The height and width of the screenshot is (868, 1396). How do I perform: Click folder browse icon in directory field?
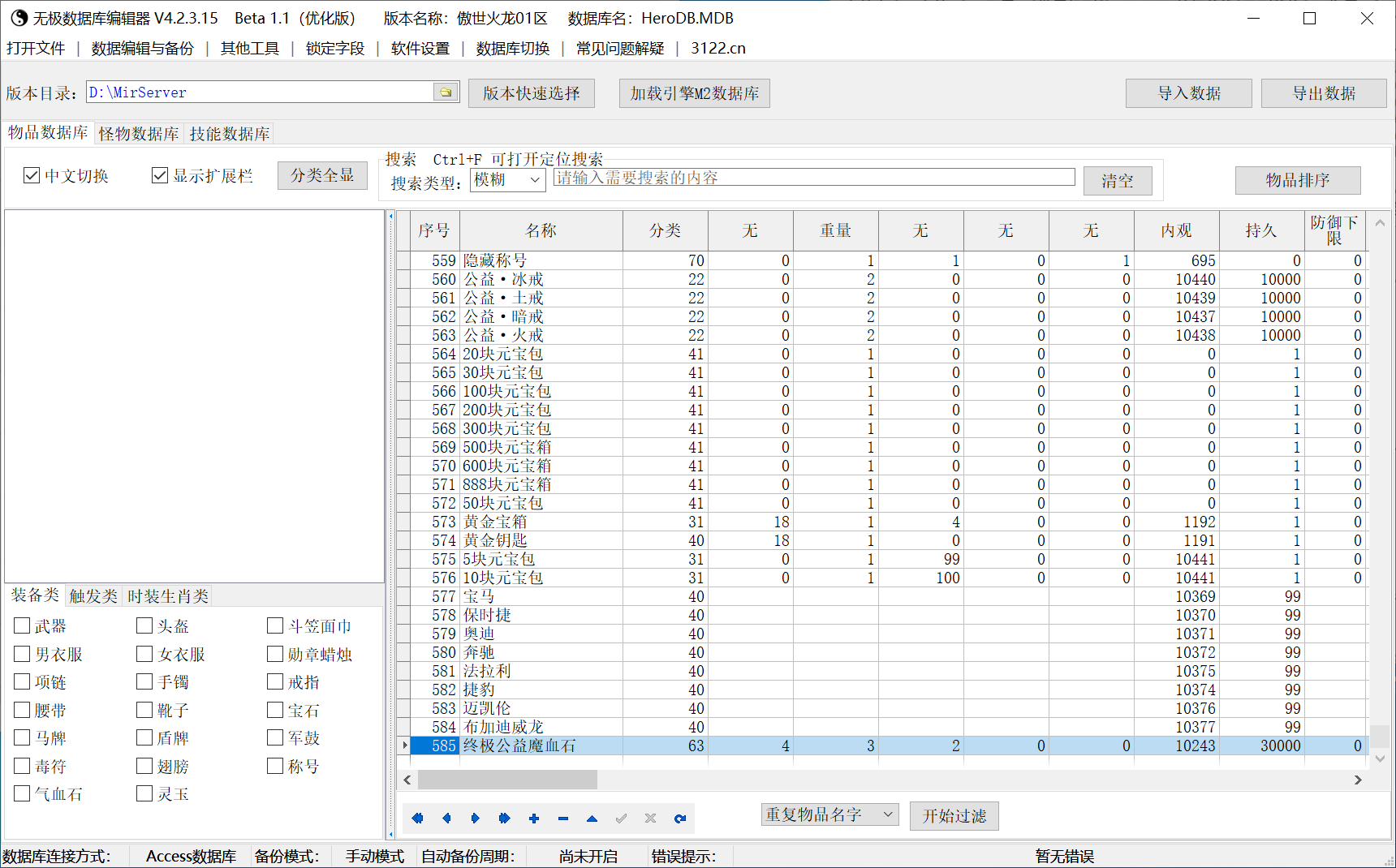click(446, 92)
